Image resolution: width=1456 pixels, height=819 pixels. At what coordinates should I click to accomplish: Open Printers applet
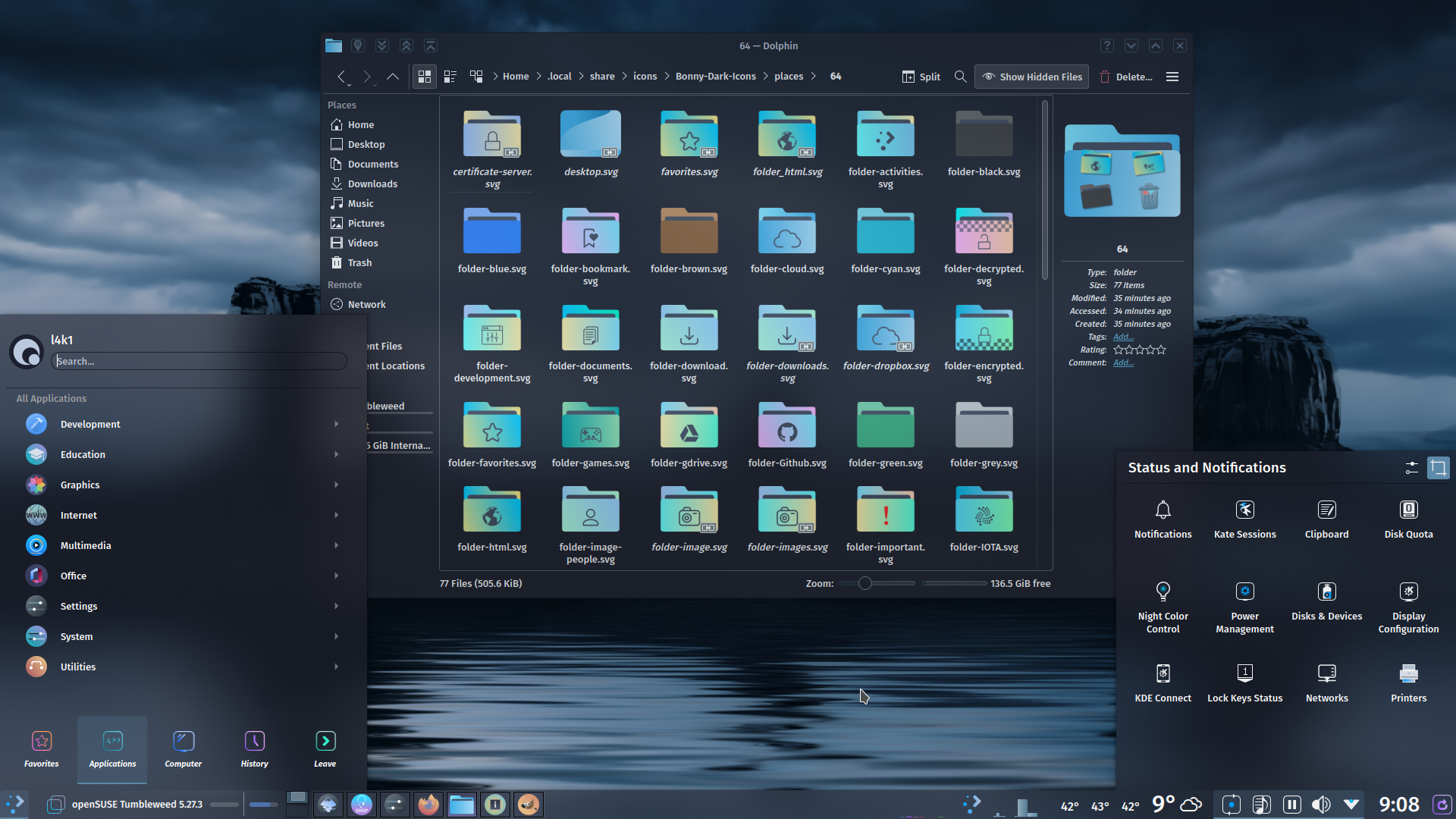(1409, 683)
